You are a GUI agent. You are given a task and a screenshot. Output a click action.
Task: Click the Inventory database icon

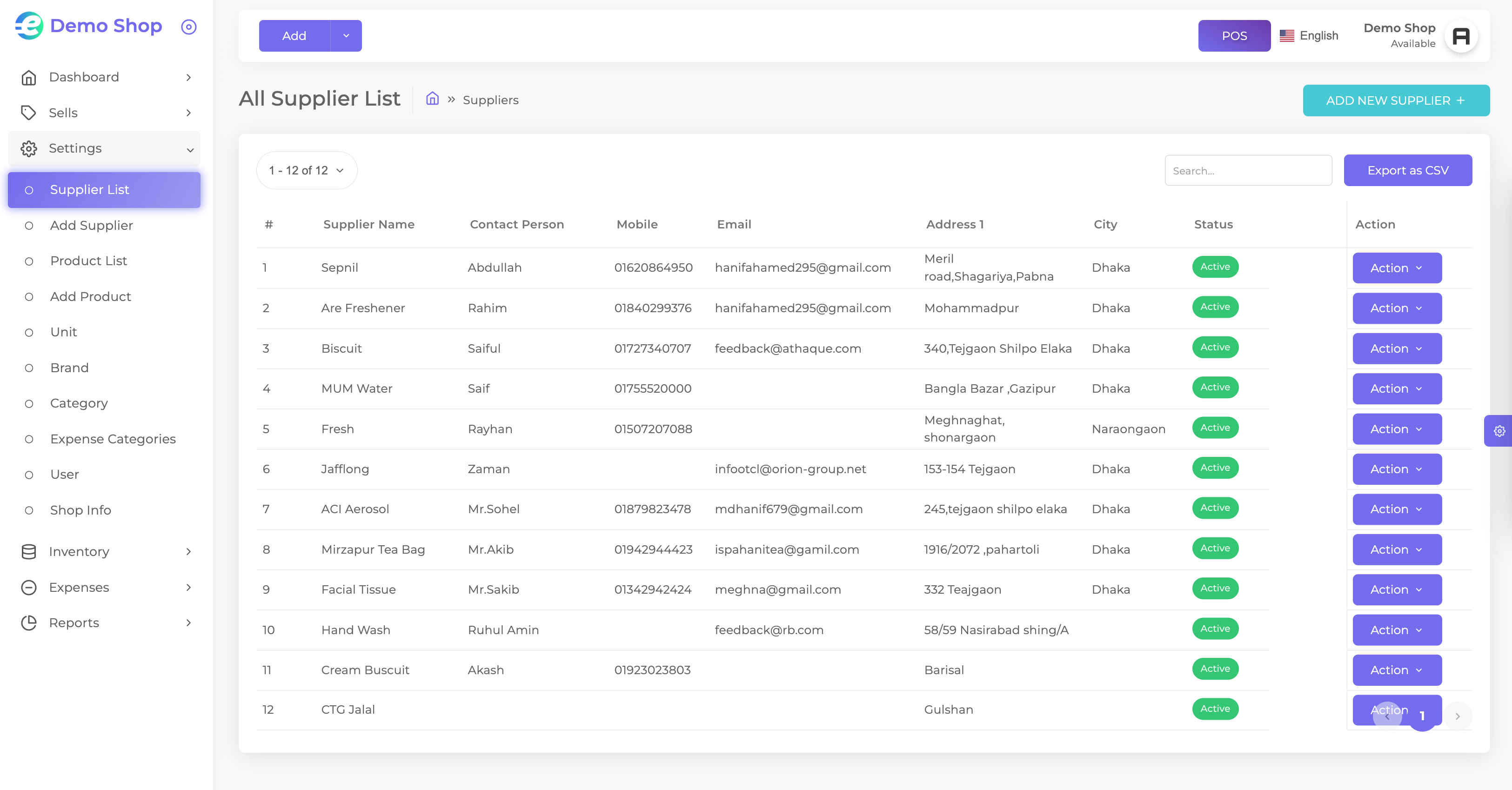(29, 552)
